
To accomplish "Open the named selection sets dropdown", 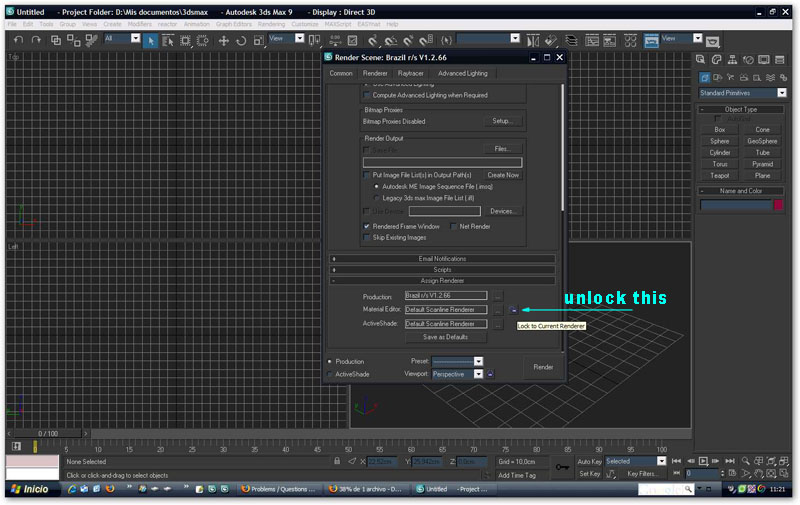I will pos(515,38).
